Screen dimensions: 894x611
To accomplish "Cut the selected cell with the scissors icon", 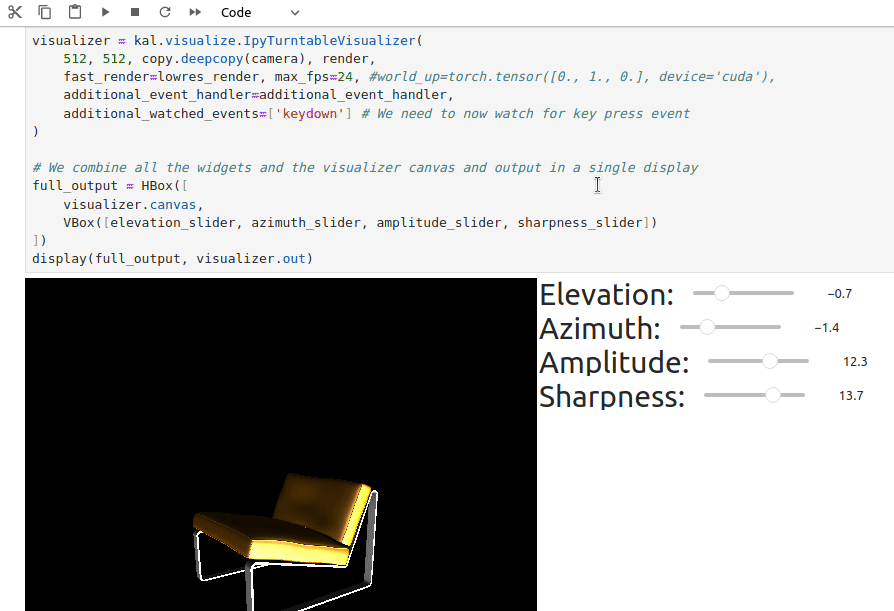I will (x=14, y=12).
